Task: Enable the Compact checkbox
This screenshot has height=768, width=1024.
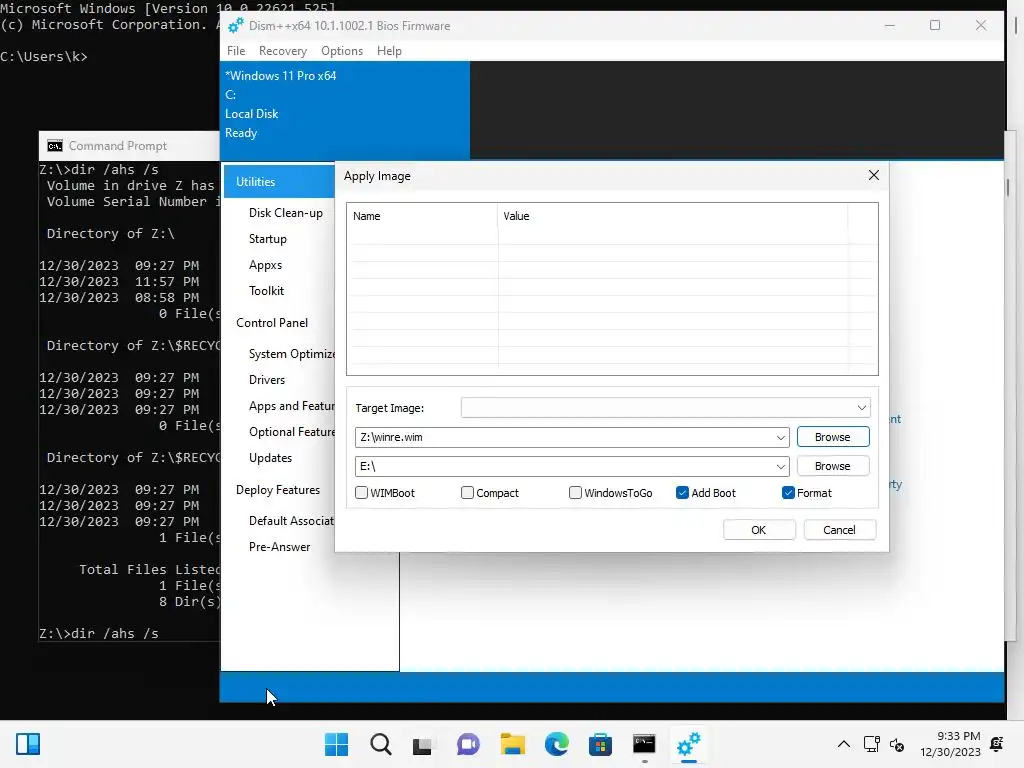Action: 467,493
